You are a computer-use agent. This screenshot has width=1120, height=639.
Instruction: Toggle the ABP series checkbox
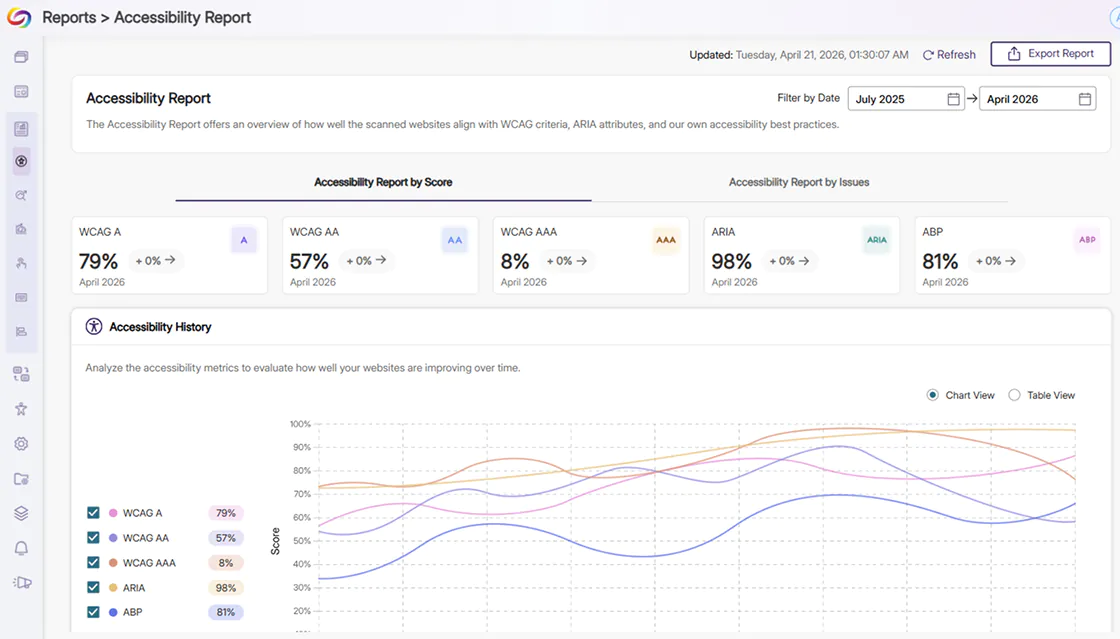[x=93, y=612]
